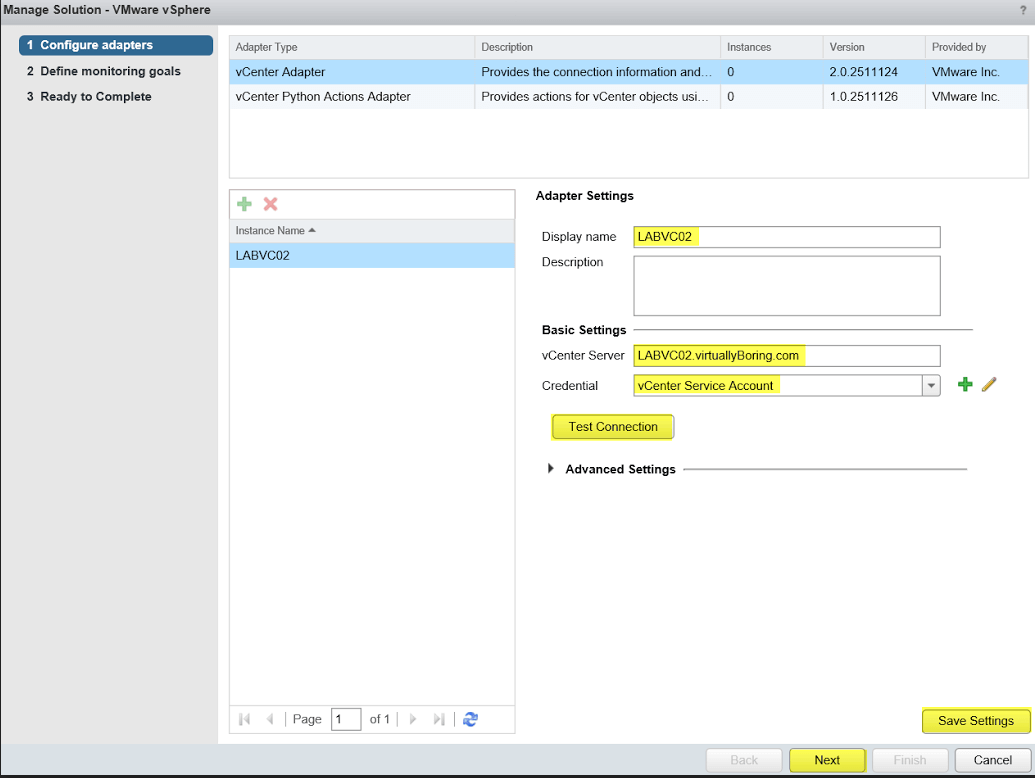
Task: Click the Description text area
Action: click(787, 286)
